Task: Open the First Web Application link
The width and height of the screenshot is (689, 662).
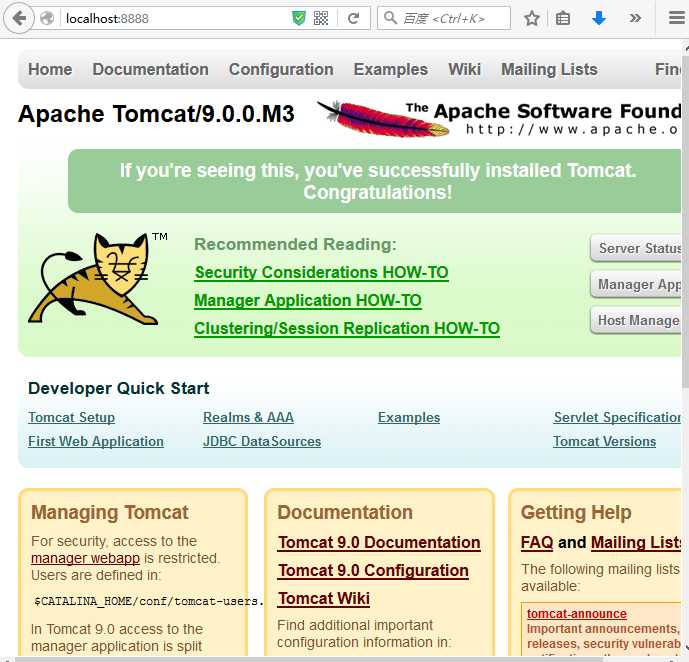Action: (x=96, y=441)
